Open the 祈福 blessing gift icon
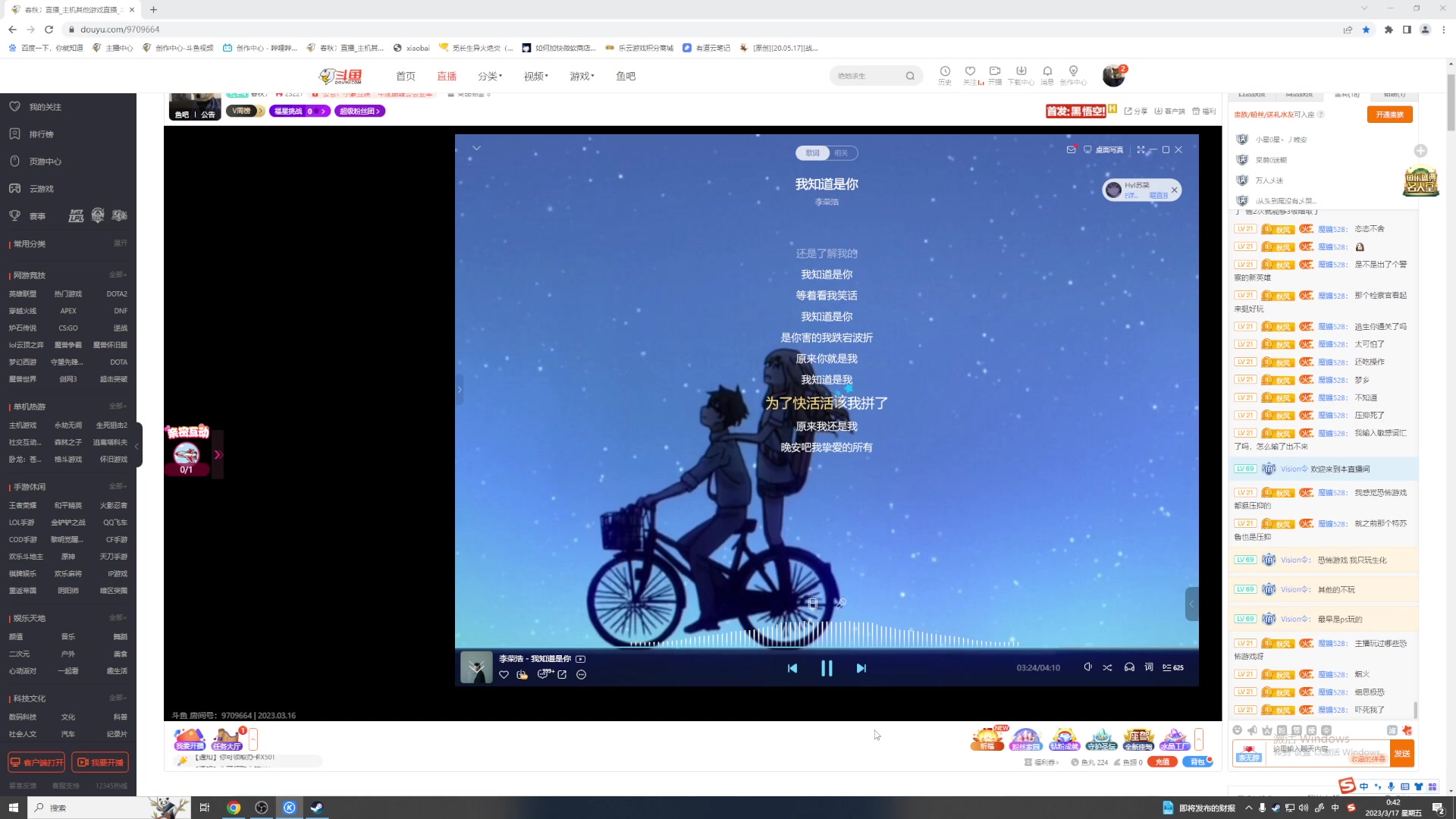 987,739
